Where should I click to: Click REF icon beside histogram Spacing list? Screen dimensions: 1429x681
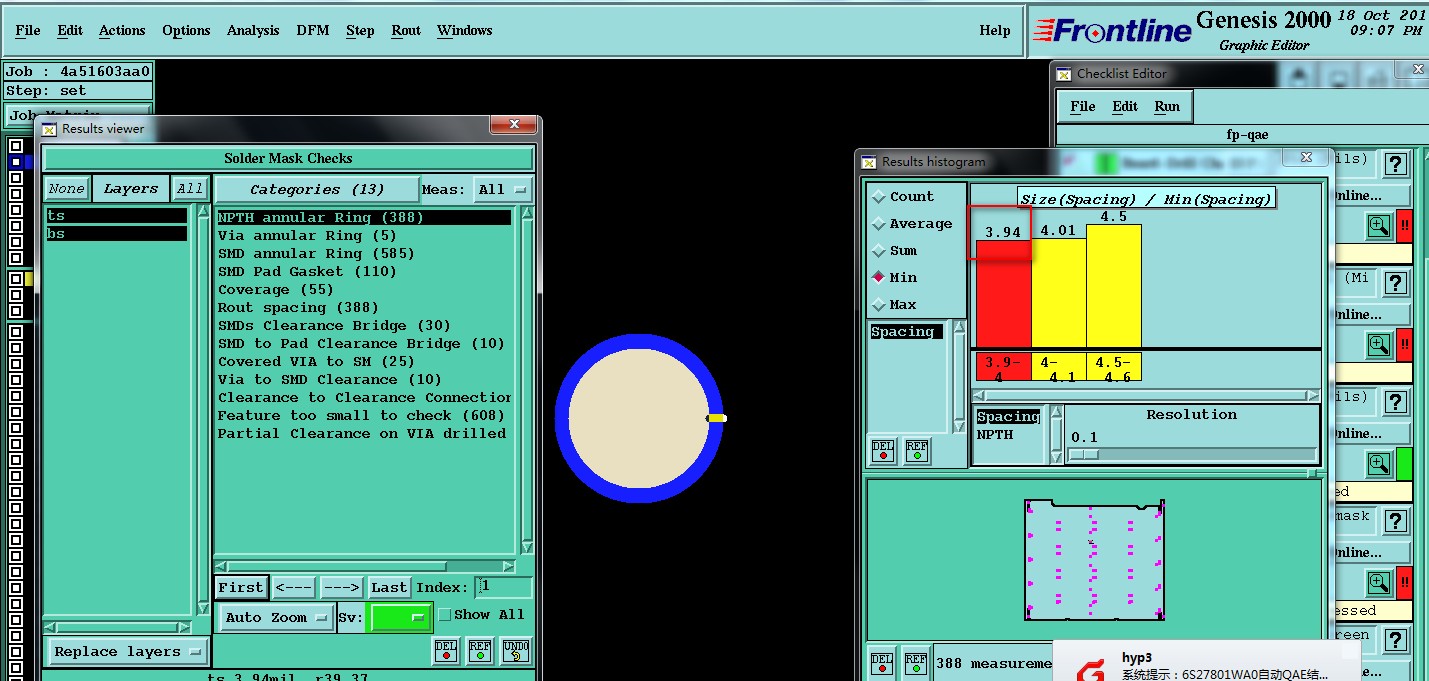(916, 450)
